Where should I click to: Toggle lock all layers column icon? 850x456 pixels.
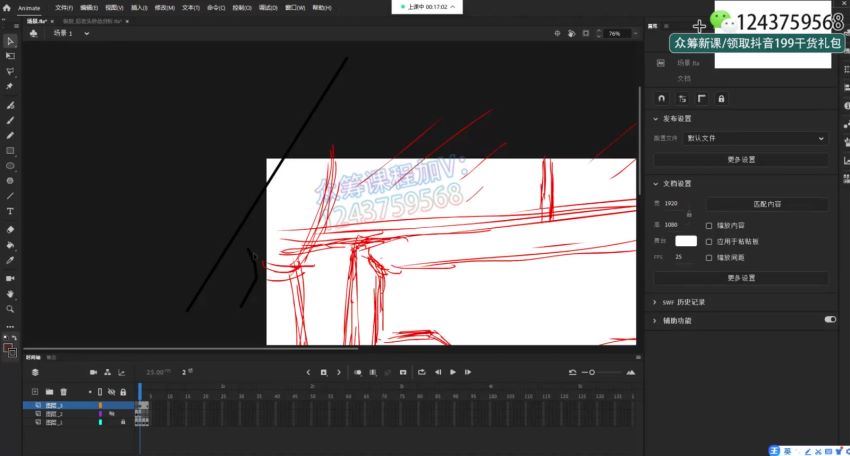tap(123, 391)
